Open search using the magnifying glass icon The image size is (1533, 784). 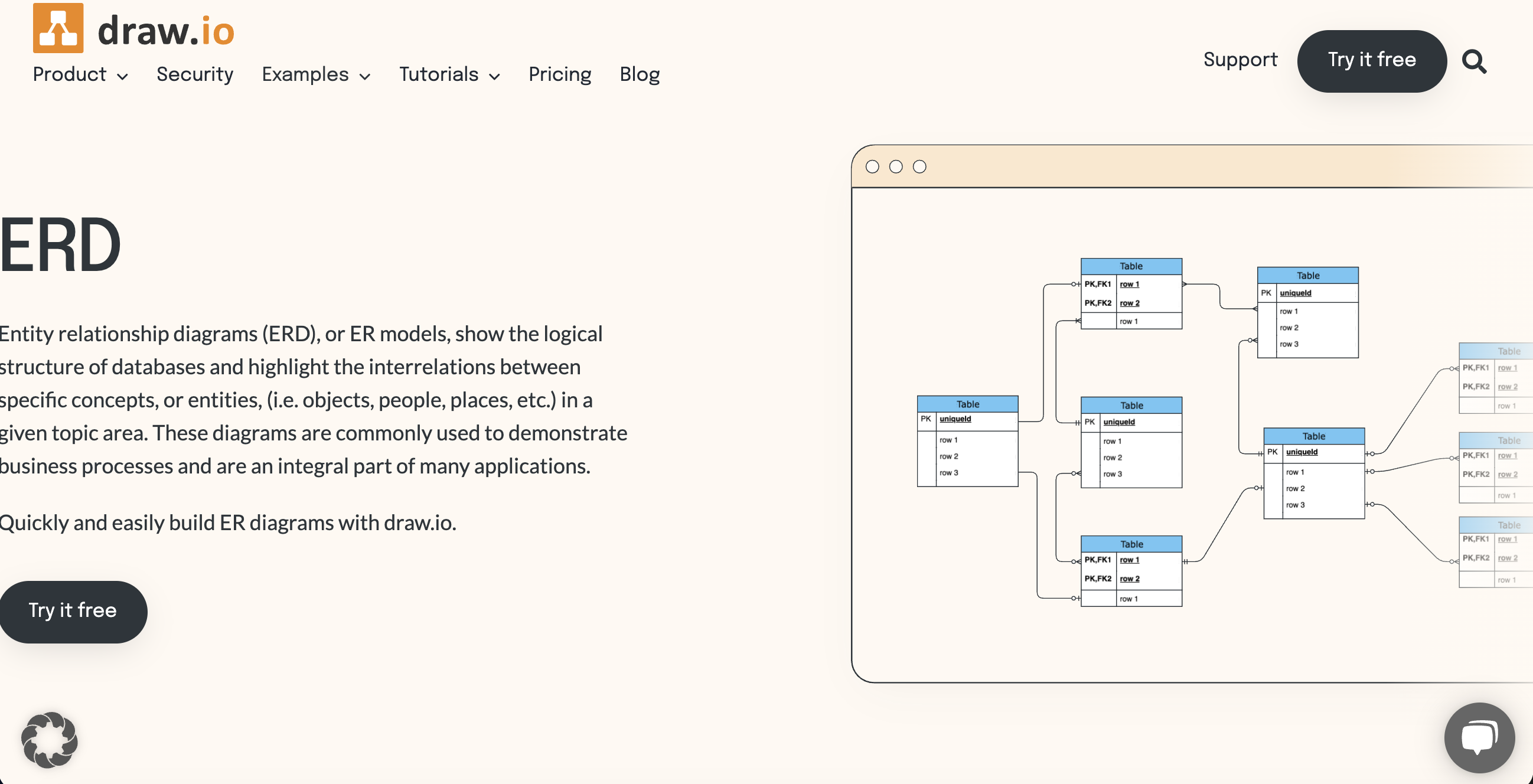point(1475,61)
